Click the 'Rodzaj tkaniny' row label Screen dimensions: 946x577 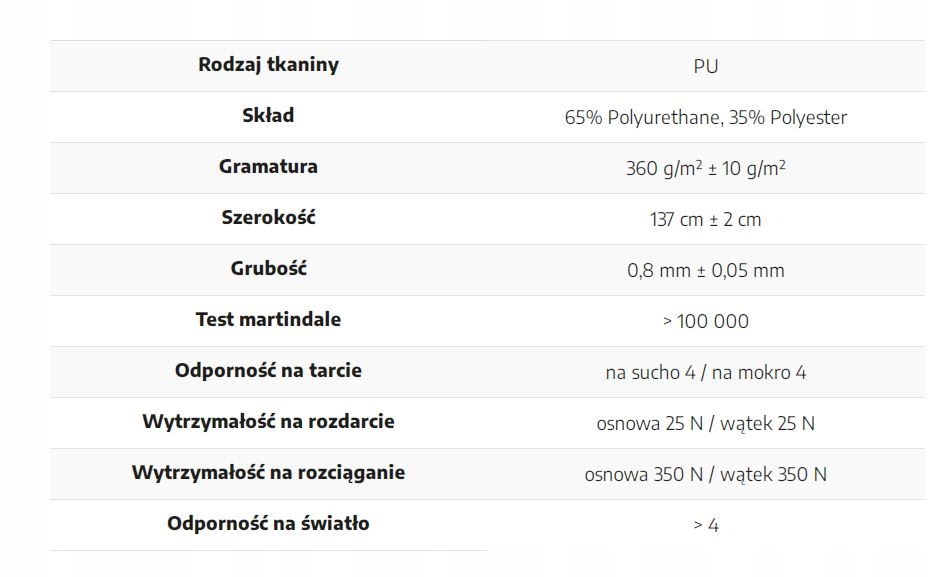pyautogui.click(x=268, y=65)
